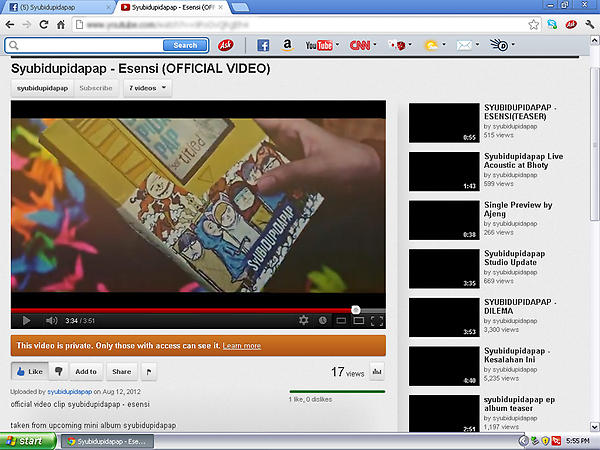
Task: Open a new browser tab
Action: (x=240, y=7)
